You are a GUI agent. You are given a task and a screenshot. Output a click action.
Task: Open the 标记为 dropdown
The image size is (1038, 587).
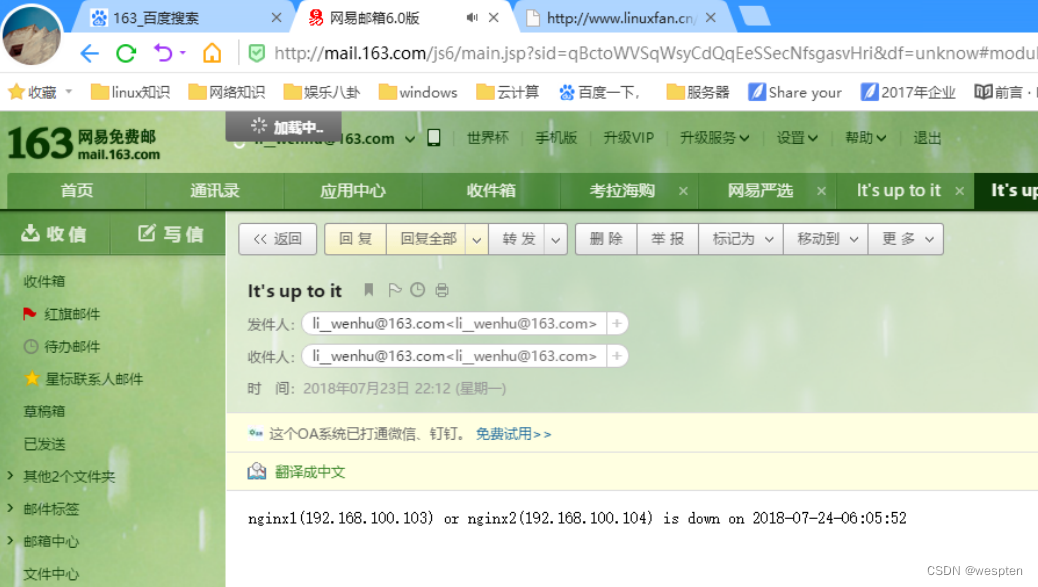pyautogui.click(x=741, y=239)
